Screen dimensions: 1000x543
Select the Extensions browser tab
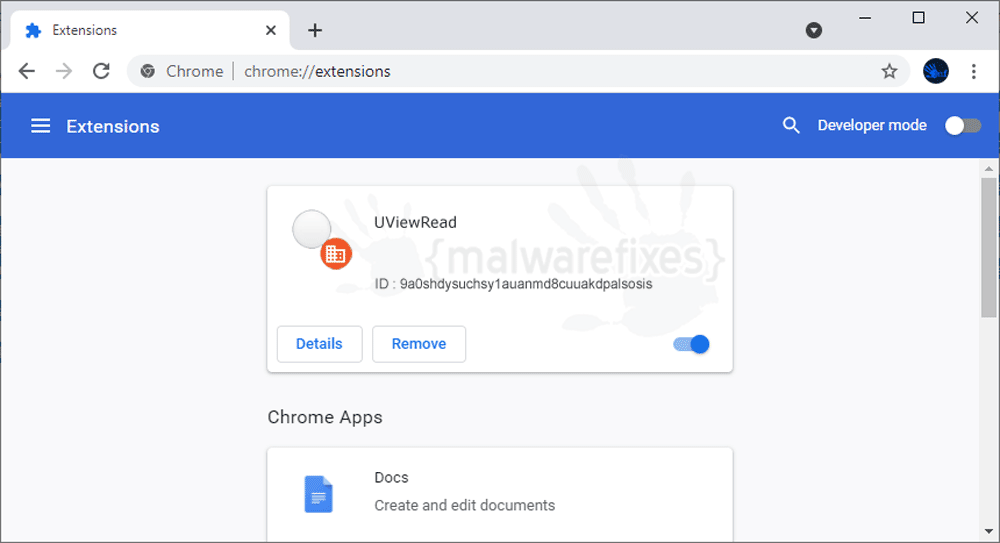coord(150,30)
